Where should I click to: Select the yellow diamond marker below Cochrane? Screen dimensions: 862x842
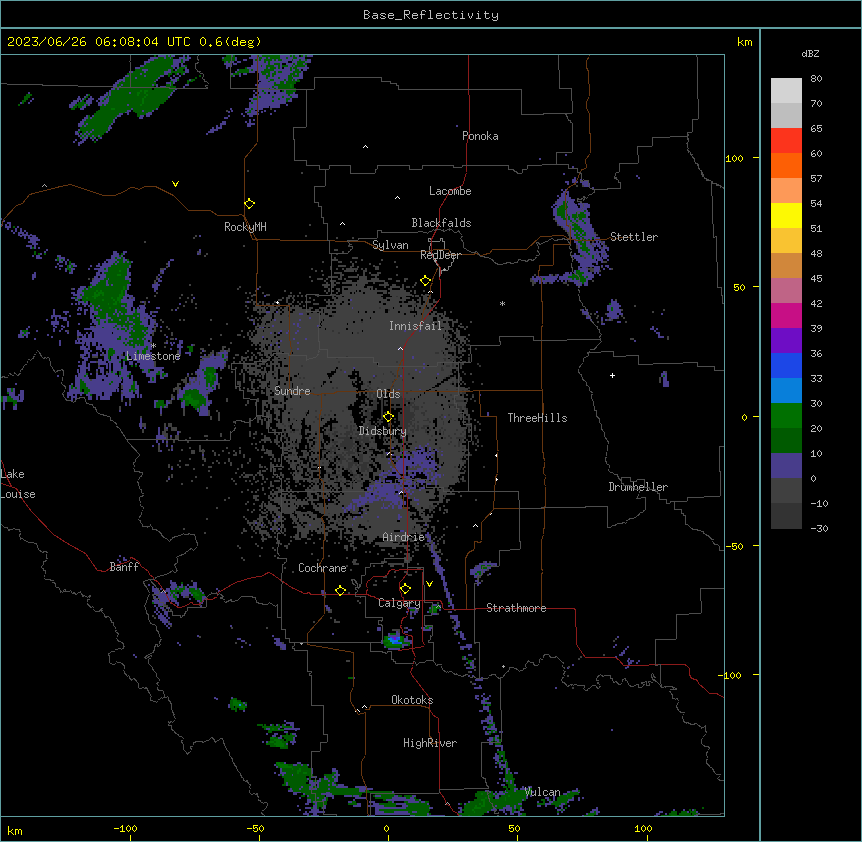[x=340, y=590]
